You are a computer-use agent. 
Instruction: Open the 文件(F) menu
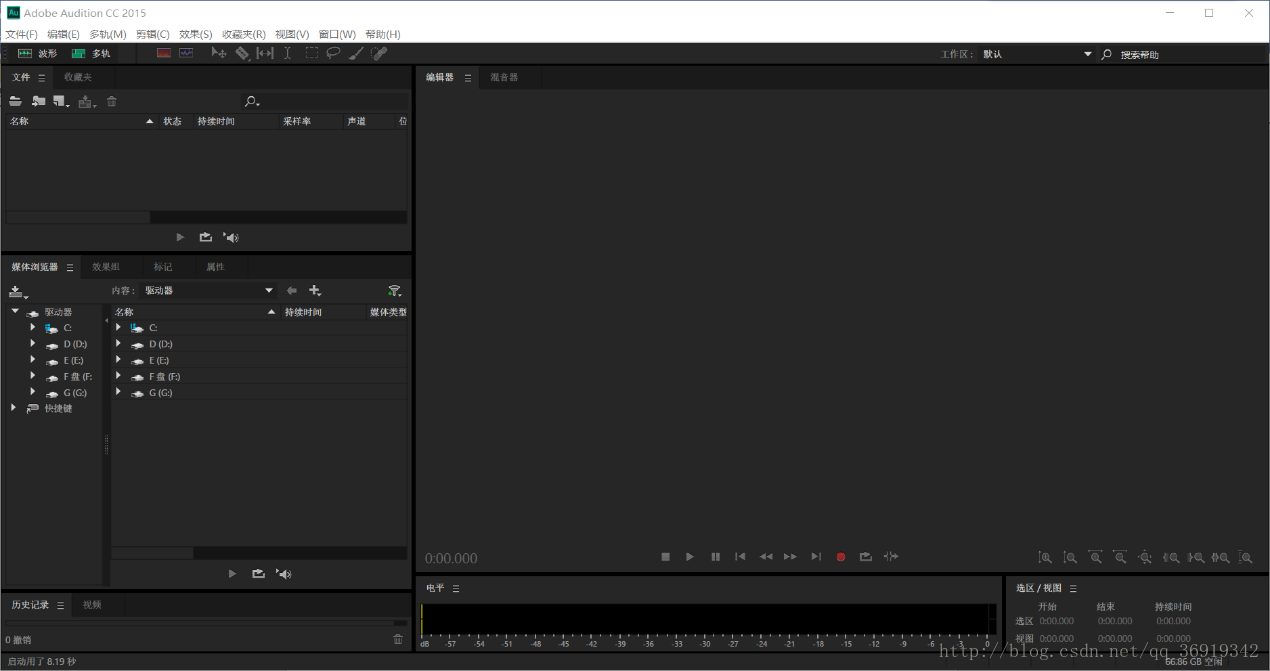21,34
